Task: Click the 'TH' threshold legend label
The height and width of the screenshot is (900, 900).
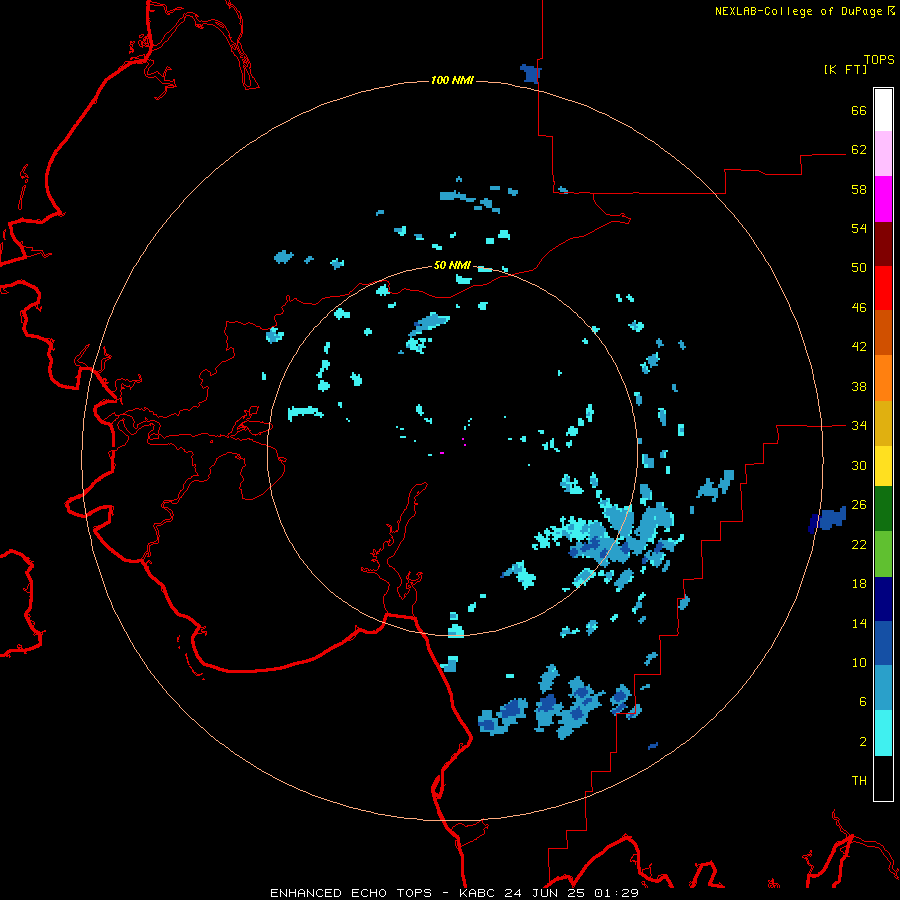Action: [x=859, y=781]
